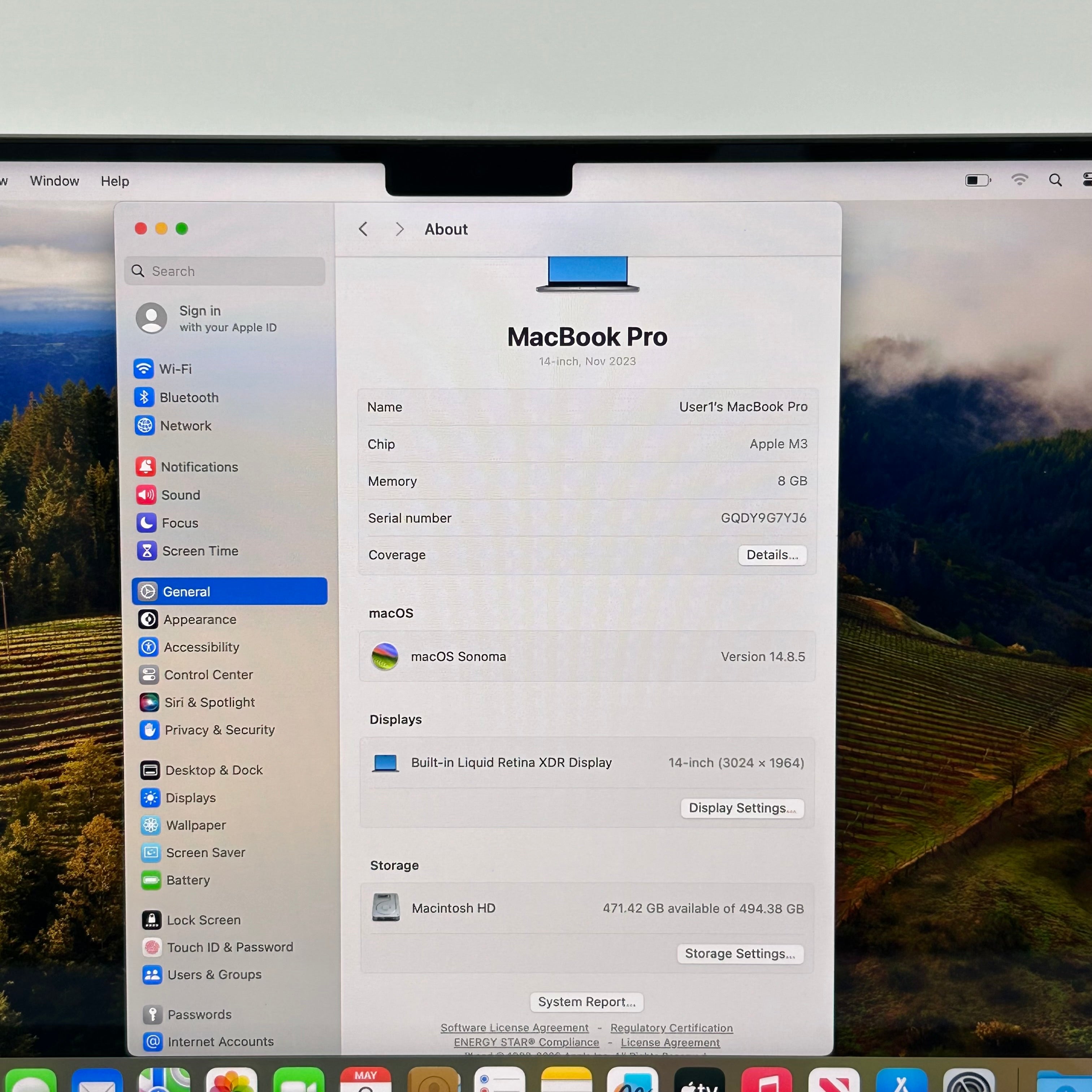Click the Search field in sidebar

pos(225,271)
